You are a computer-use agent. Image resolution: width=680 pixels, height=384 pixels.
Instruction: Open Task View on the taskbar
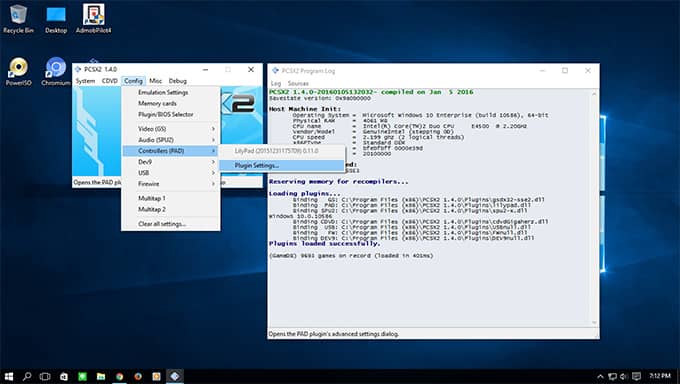[x=45, y=376]
